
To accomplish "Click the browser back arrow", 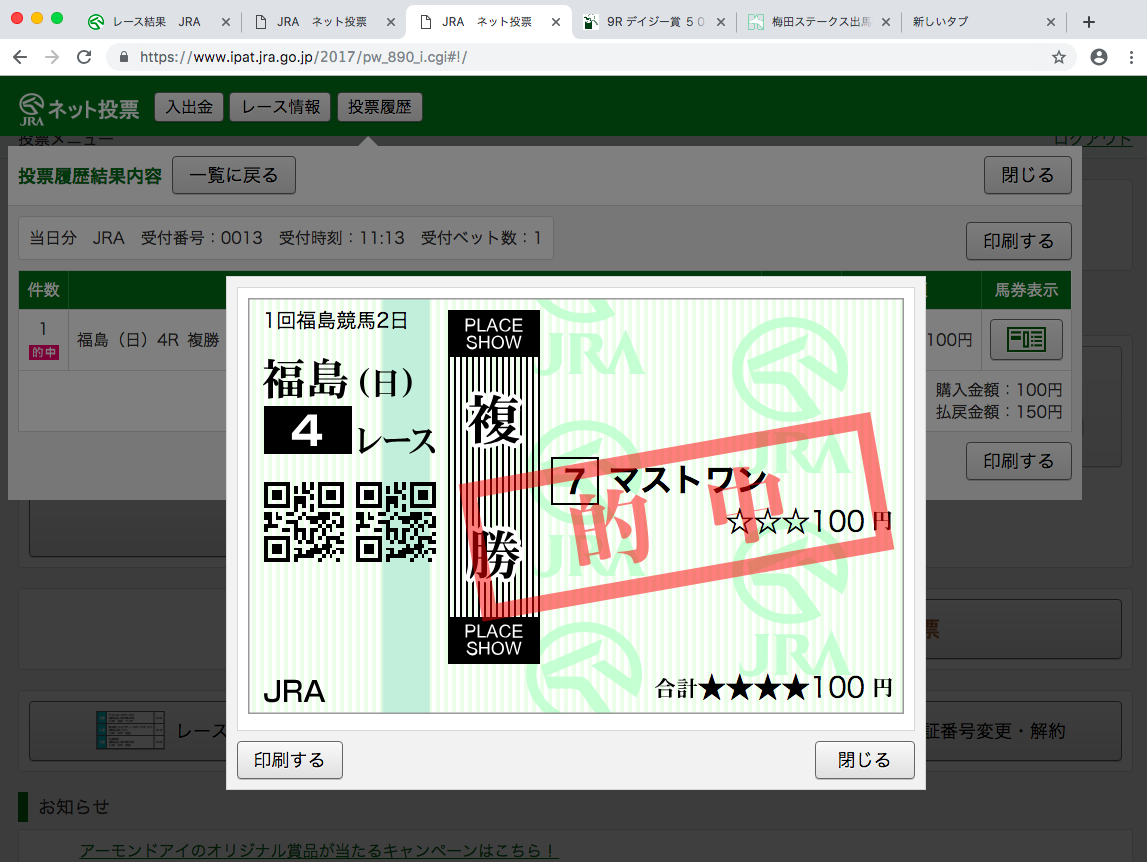I will 20,57.
